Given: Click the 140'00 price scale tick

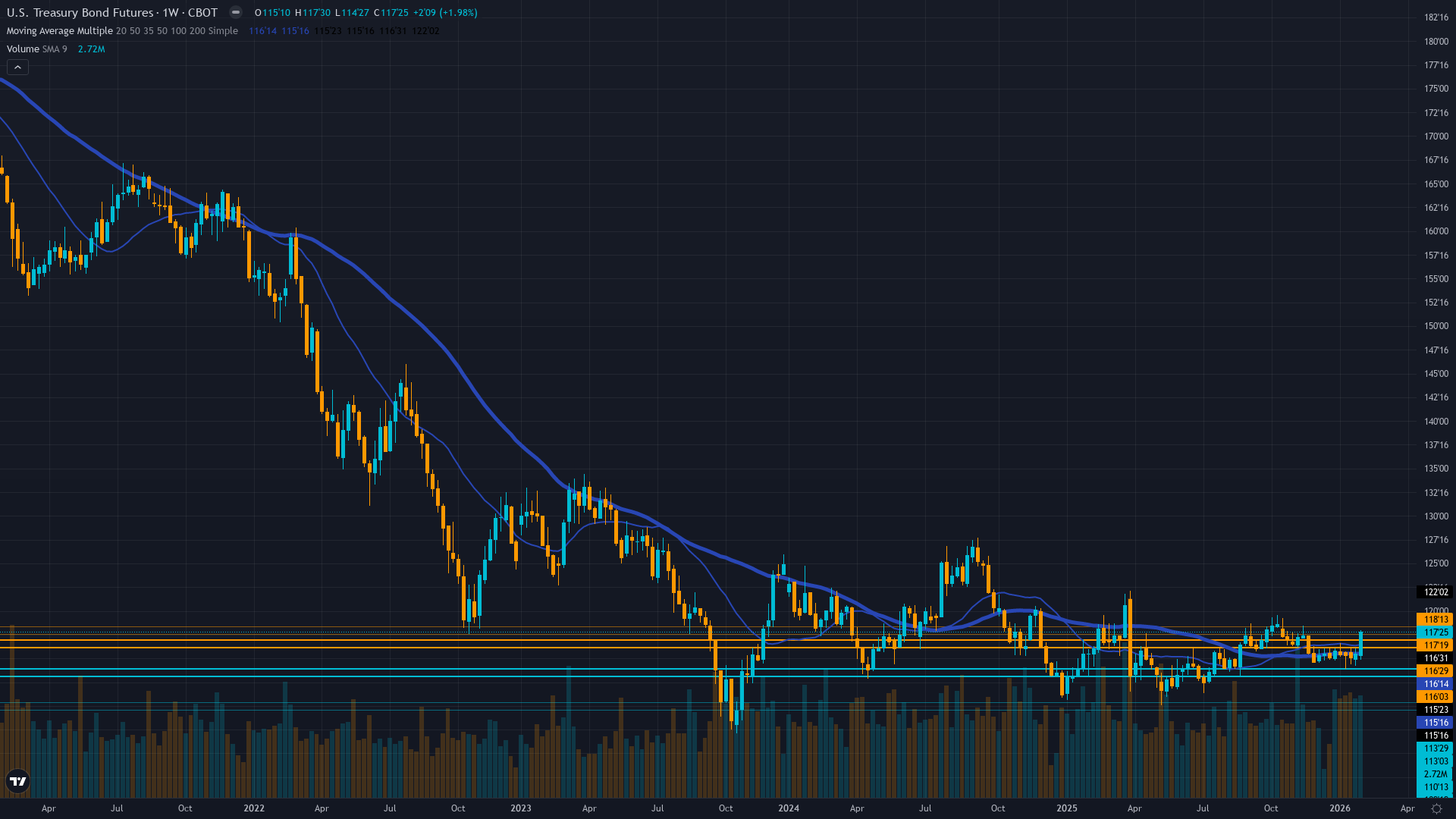Looking at the screenshot, I should coord(1436,422).
